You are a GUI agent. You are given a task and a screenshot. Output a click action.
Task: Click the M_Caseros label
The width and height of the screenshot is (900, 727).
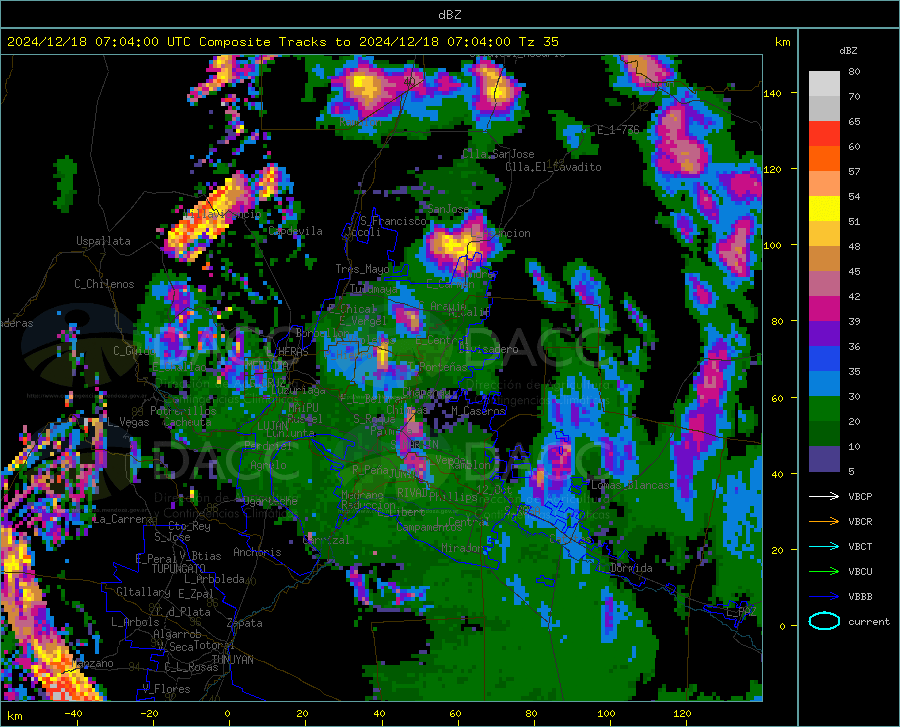(x=478, y=411)
